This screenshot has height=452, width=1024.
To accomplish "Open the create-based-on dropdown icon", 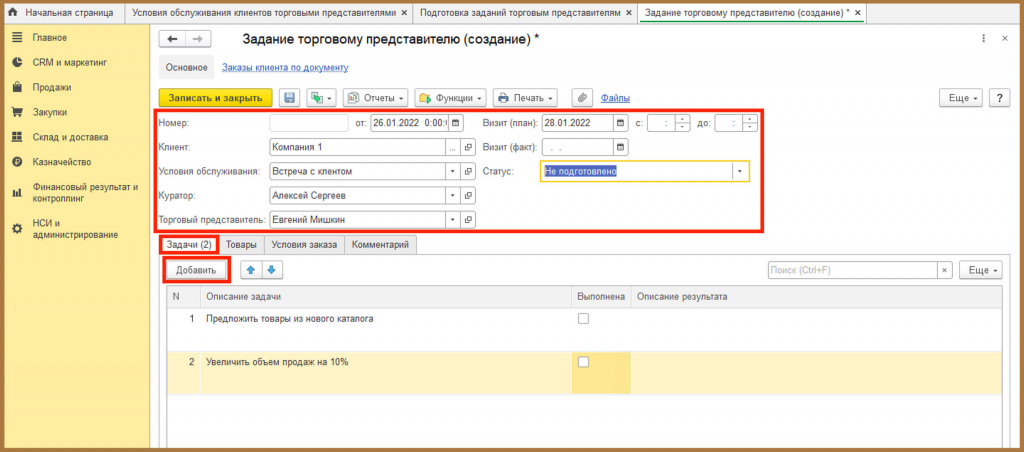I will coord(321,98).
